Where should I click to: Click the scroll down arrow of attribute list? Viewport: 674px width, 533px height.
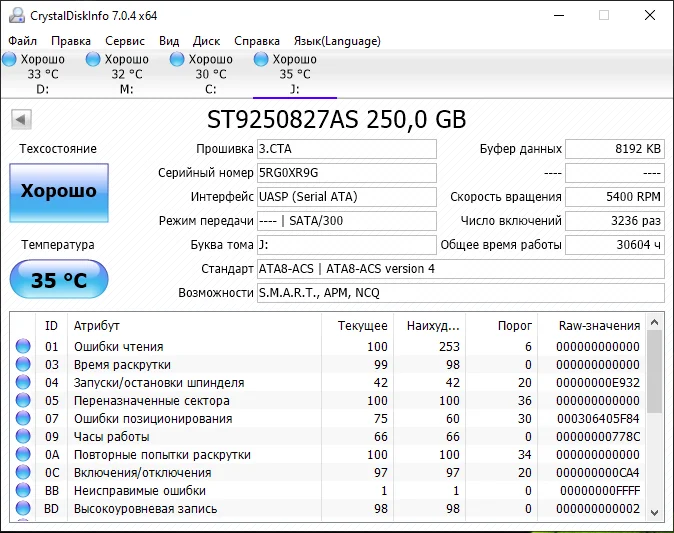654,512
